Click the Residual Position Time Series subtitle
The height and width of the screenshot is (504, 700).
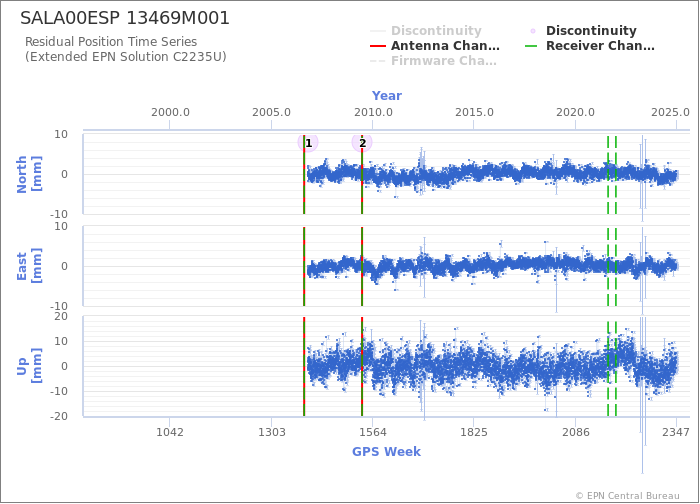(x=111, y=42)
